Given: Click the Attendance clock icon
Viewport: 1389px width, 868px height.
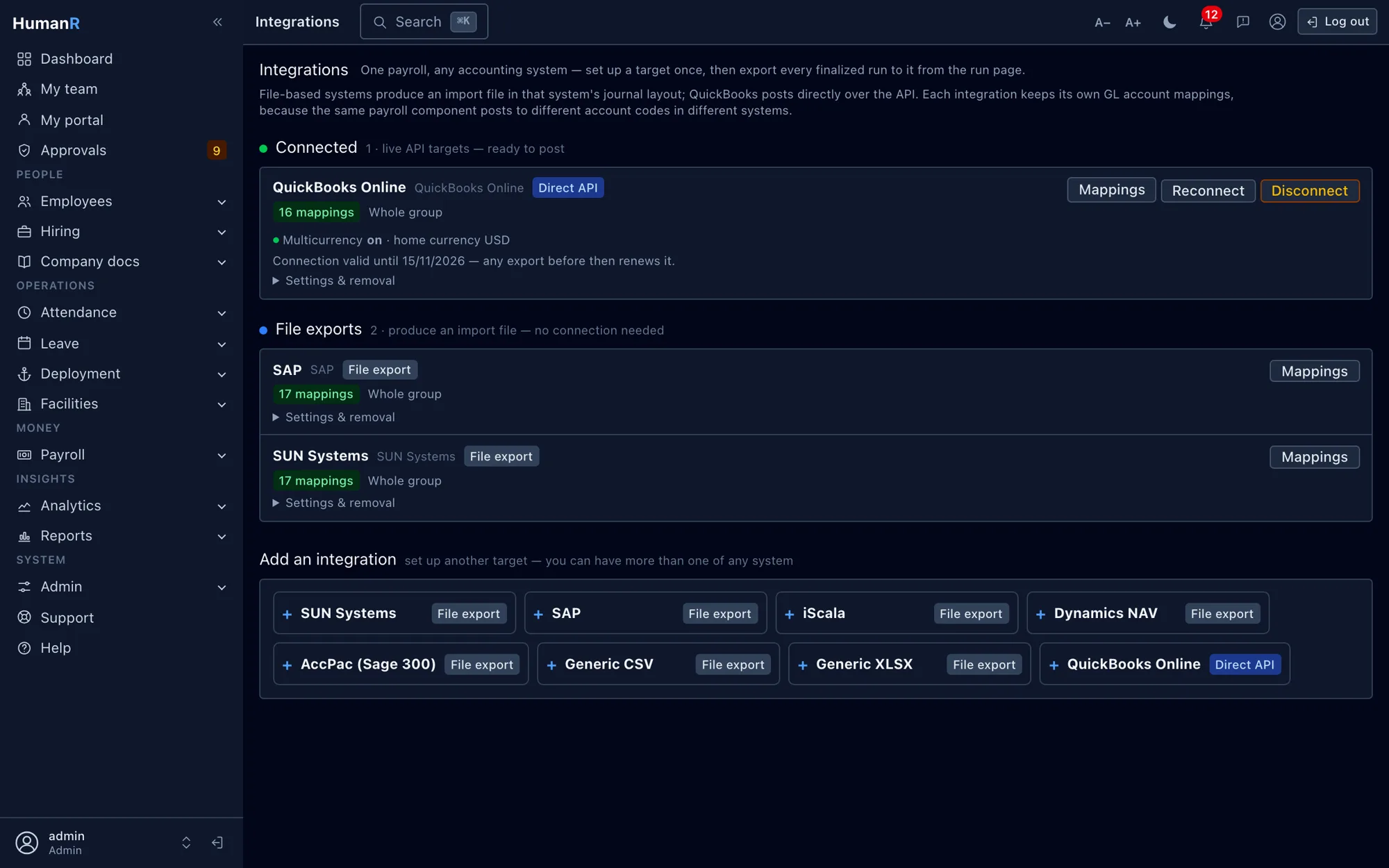Looking at the screenshot, I should click(24, 312).
